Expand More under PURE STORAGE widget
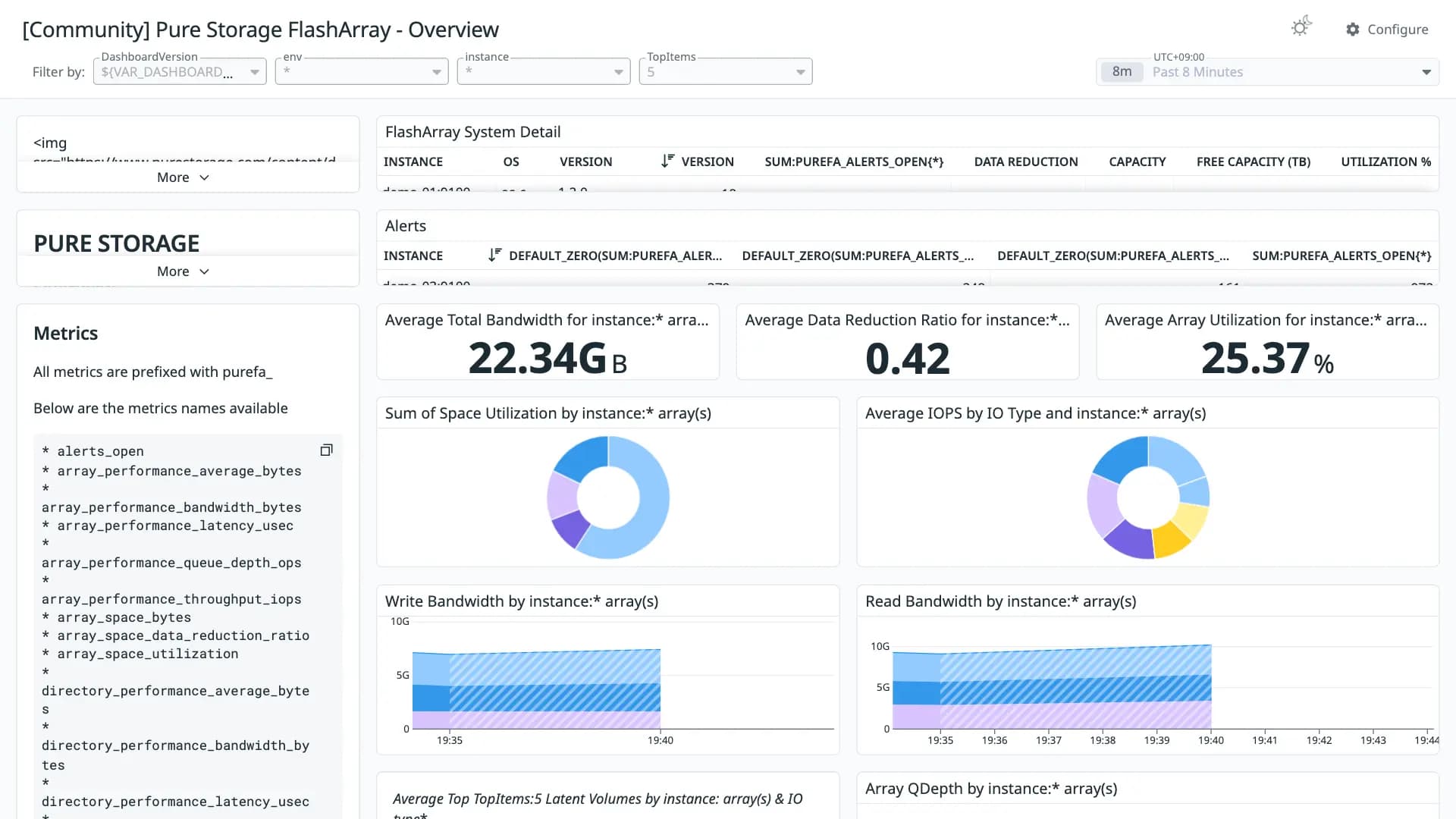1456x819 pixels. click(183, 271)
